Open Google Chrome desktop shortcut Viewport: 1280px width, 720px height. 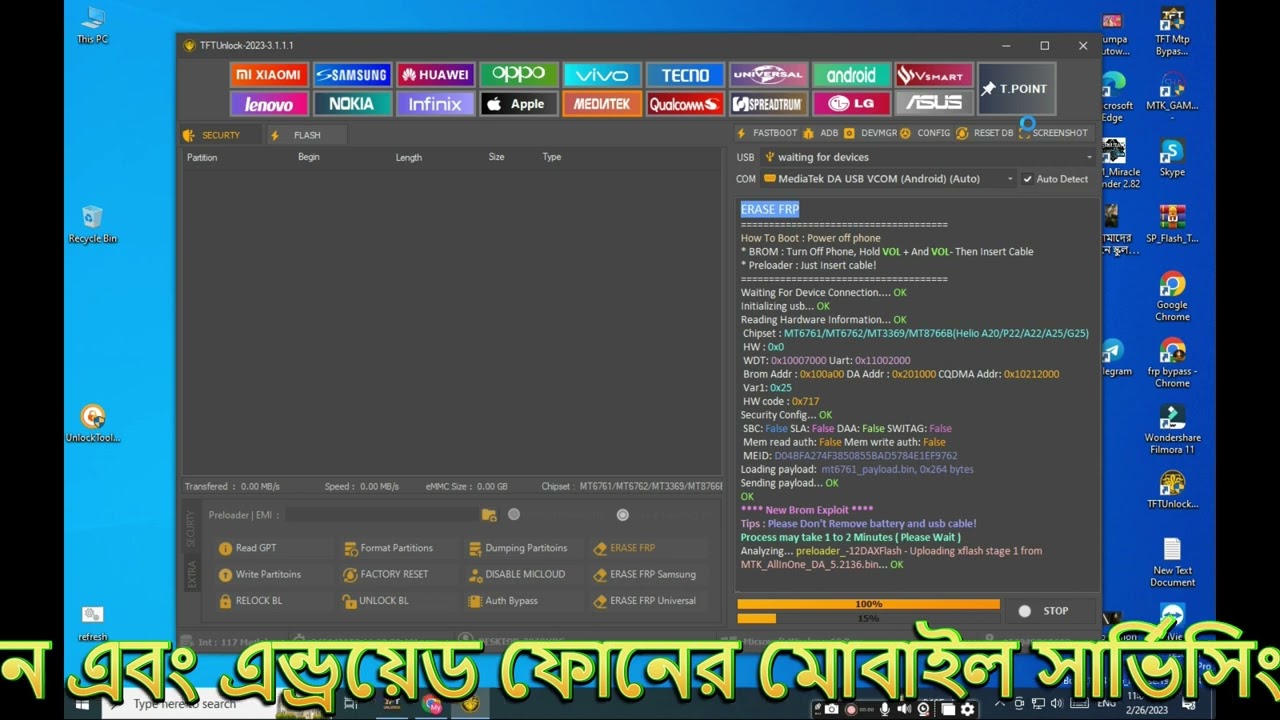pos(1172,297)
